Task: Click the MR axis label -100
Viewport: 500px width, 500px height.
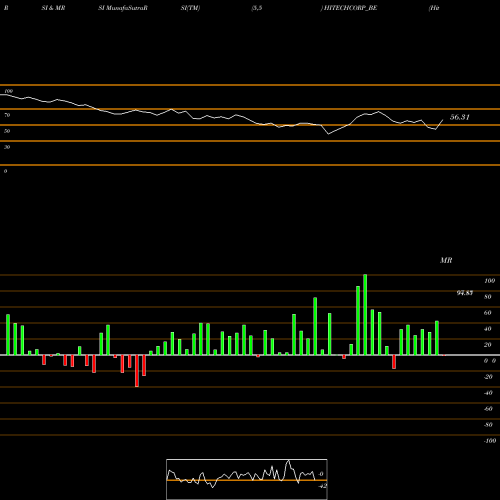Action: tap(490, 441)
